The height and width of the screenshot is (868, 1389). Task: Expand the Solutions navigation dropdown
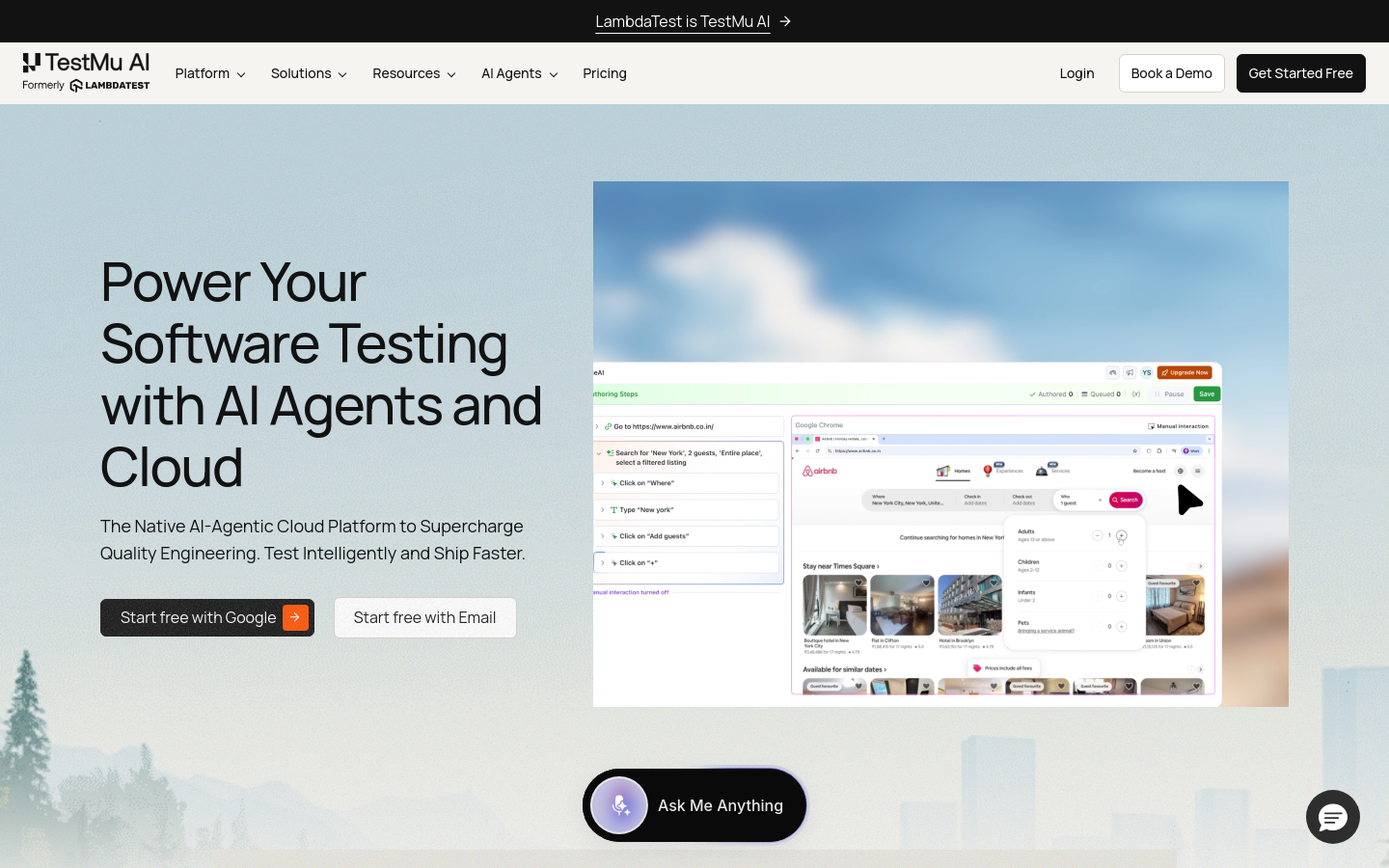[x=309, y=73]
